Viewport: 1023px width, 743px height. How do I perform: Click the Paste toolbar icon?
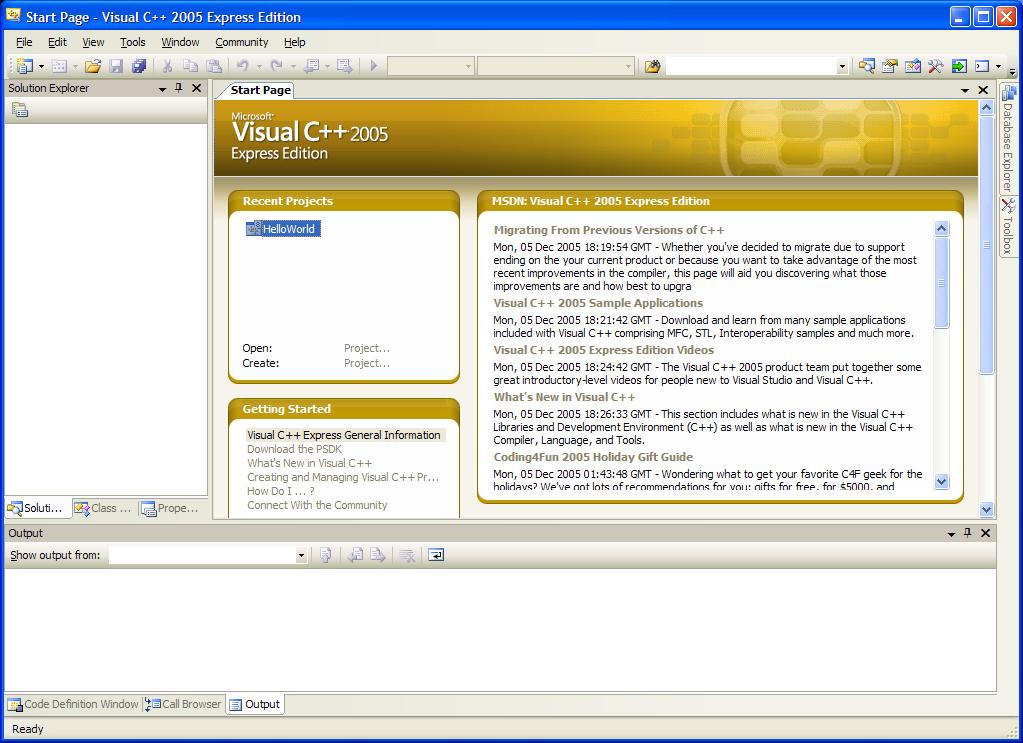tap(214, 66)
